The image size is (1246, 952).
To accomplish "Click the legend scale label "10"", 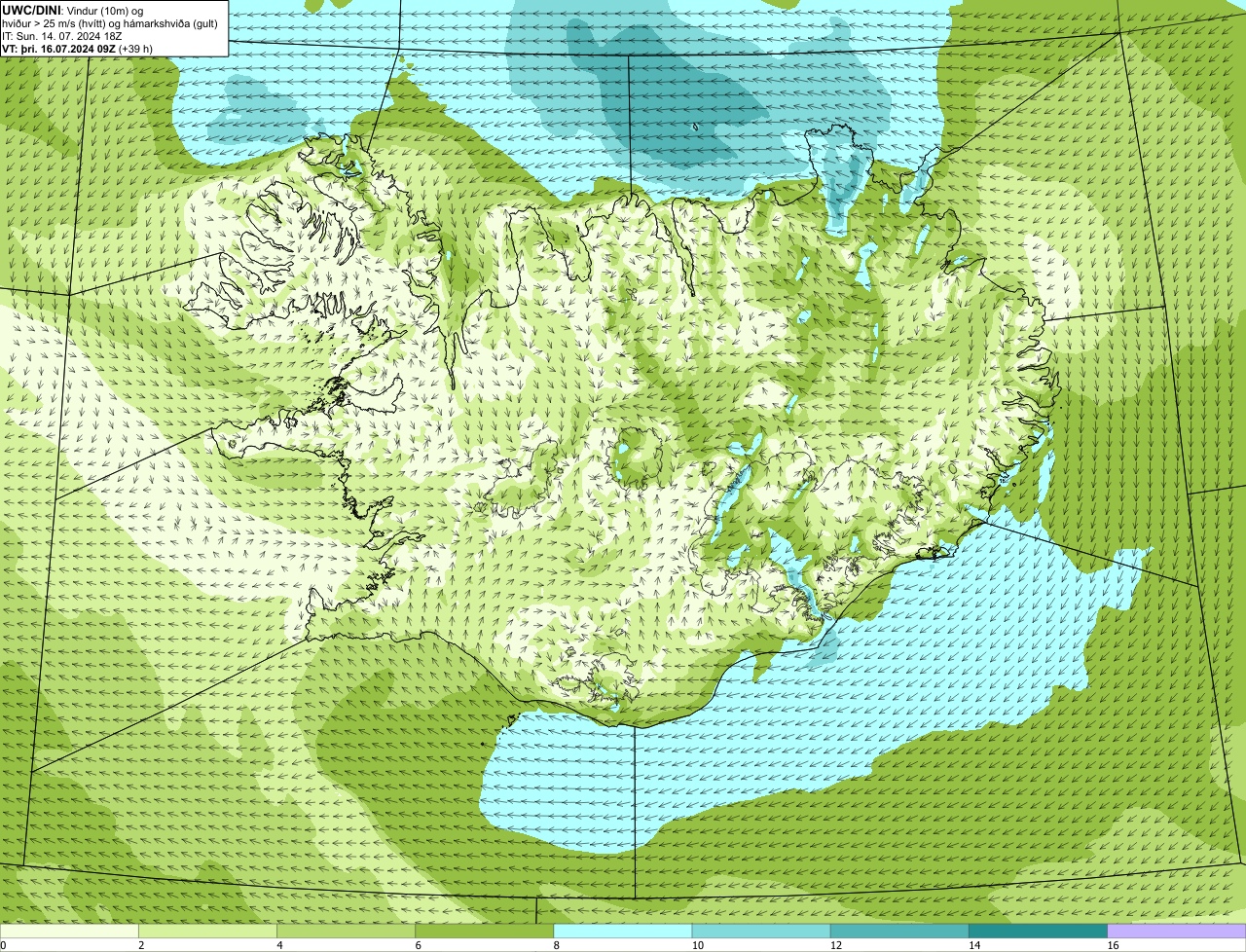I will pyautogui.click(x=697, y=945).
